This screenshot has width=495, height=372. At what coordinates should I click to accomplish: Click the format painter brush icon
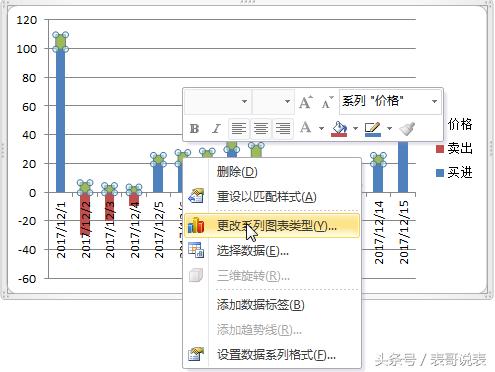coord(407,129)
